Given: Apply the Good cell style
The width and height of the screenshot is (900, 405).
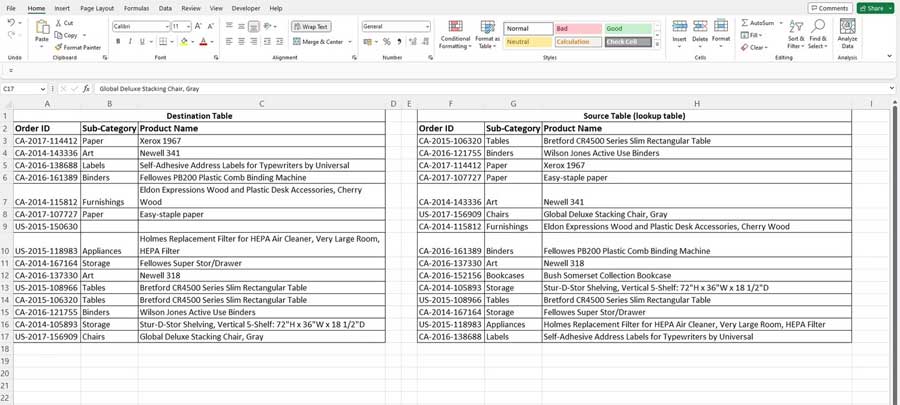Looking at the screenshot, I should (x=628, y=29).
